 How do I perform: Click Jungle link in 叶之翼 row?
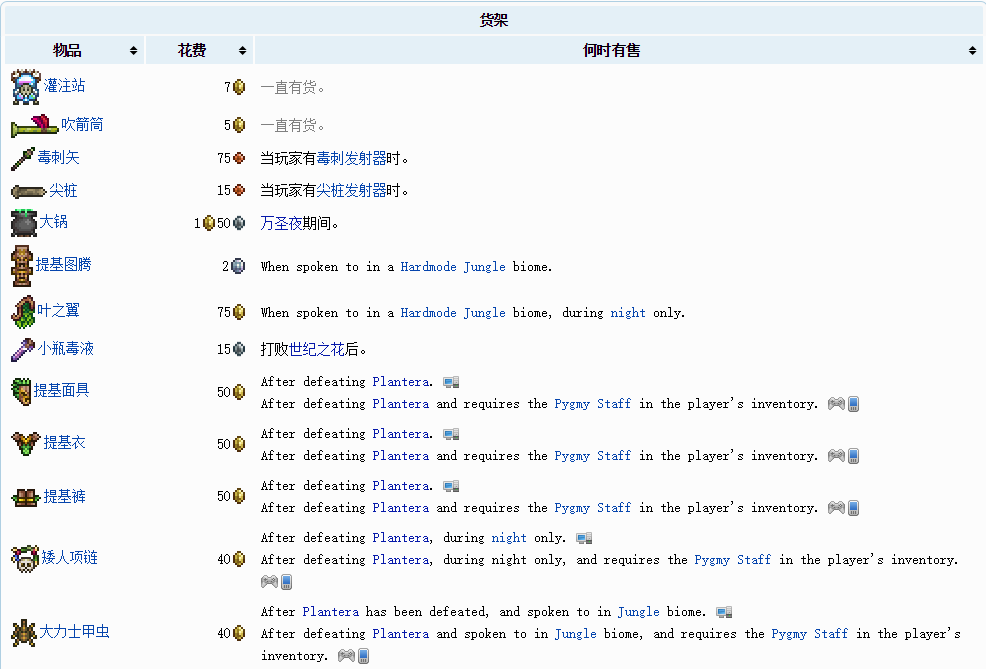[x=484, y=312]
